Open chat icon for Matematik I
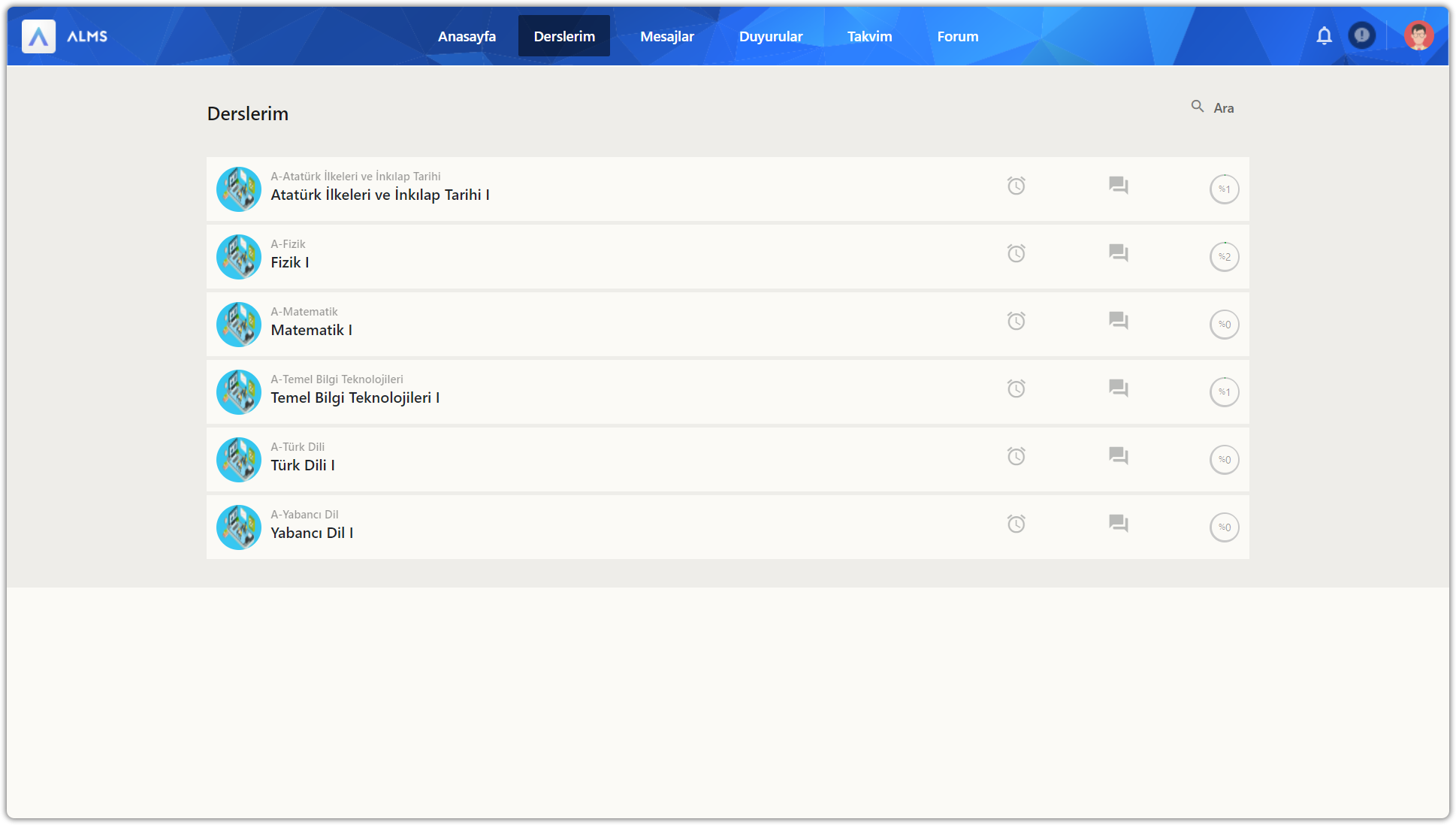The image size is (1456, 825). [x=1118, y=321]
